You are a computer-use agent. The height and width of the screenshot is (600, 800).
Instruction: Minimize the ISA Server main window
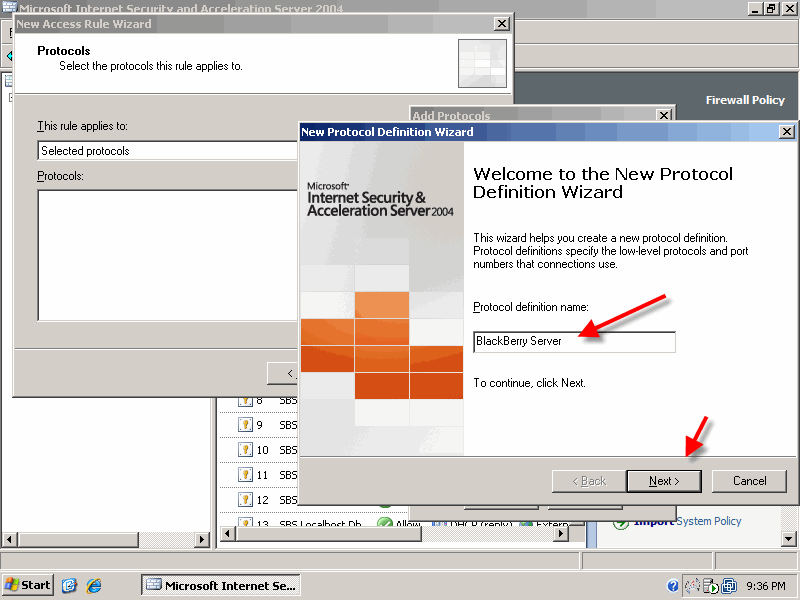coord(755,8)
